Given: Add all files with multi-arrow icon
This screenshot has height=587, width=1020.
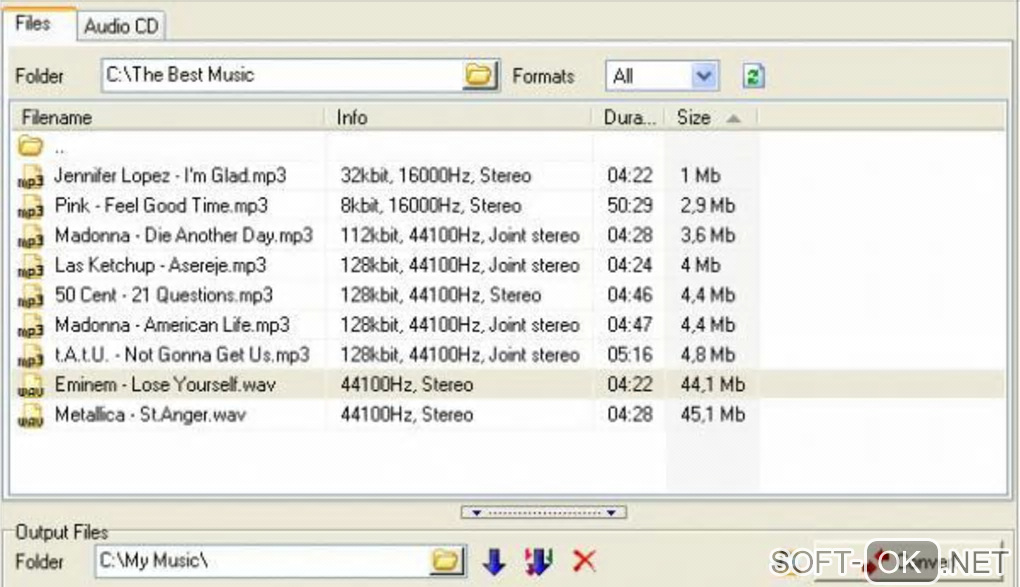Looking at the screenshot, I should [538, 562].
